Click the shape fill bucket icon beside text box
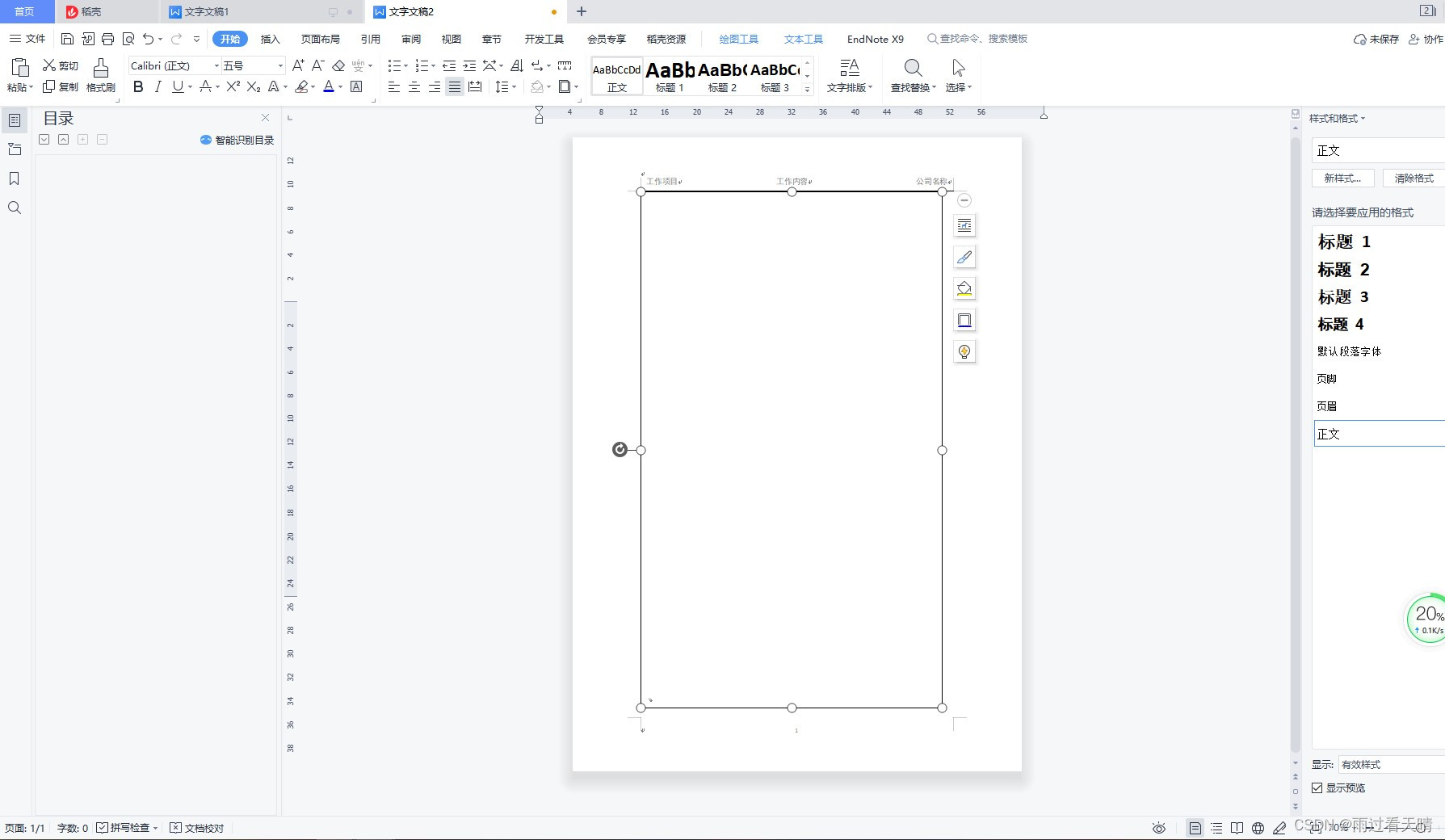 964,288
